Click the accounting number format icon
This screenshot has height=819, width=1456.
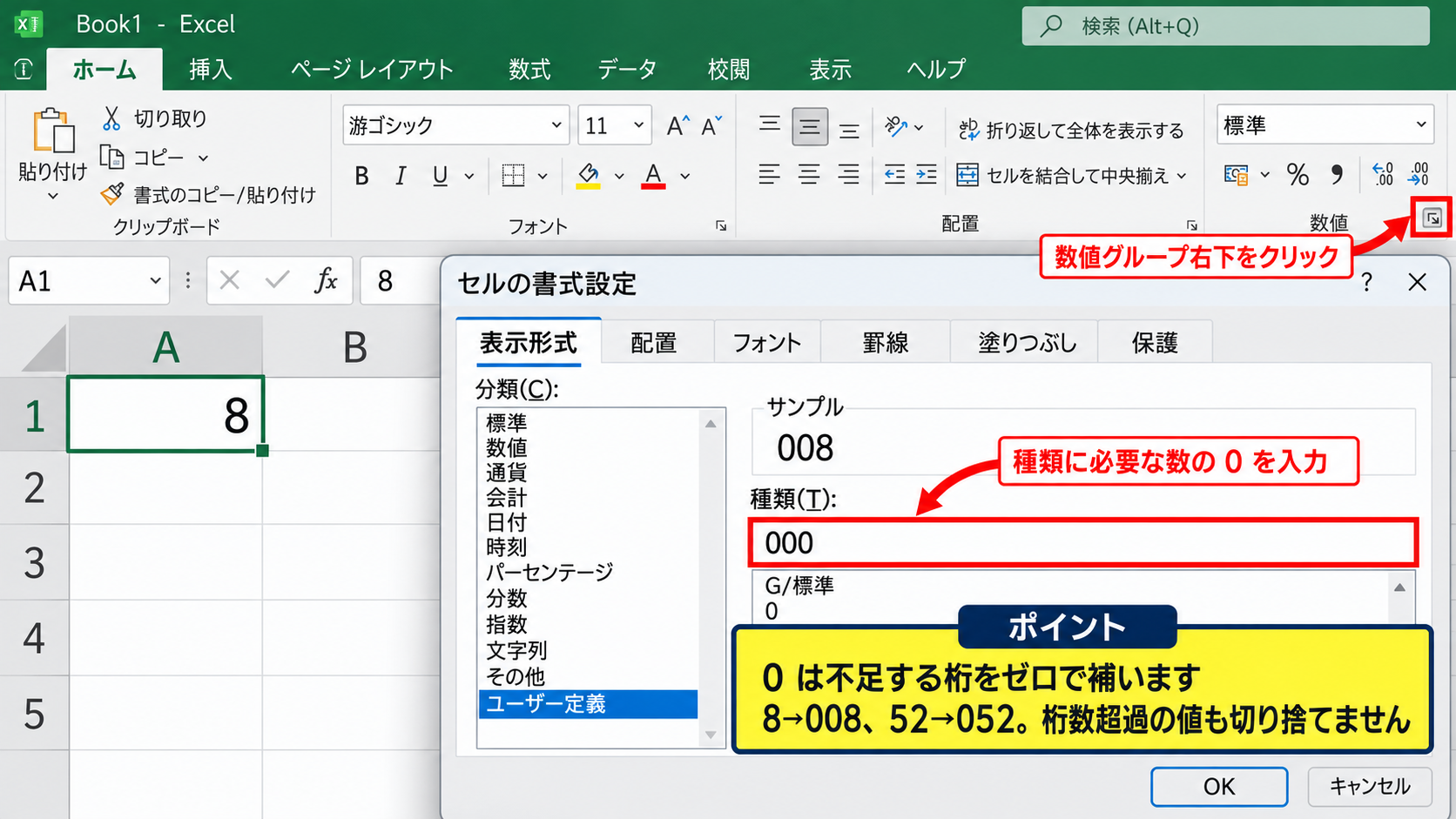pos(1236,175)
